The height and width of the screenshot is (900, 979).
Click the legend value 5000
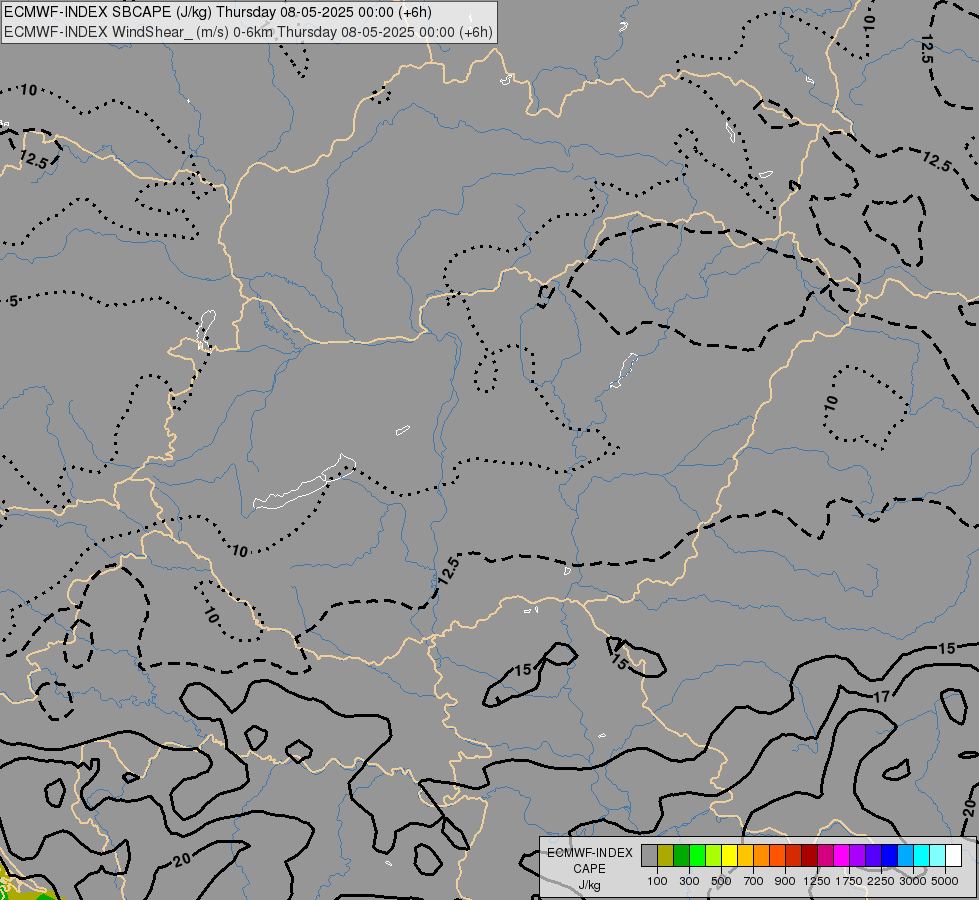click(x=945, y=881)
